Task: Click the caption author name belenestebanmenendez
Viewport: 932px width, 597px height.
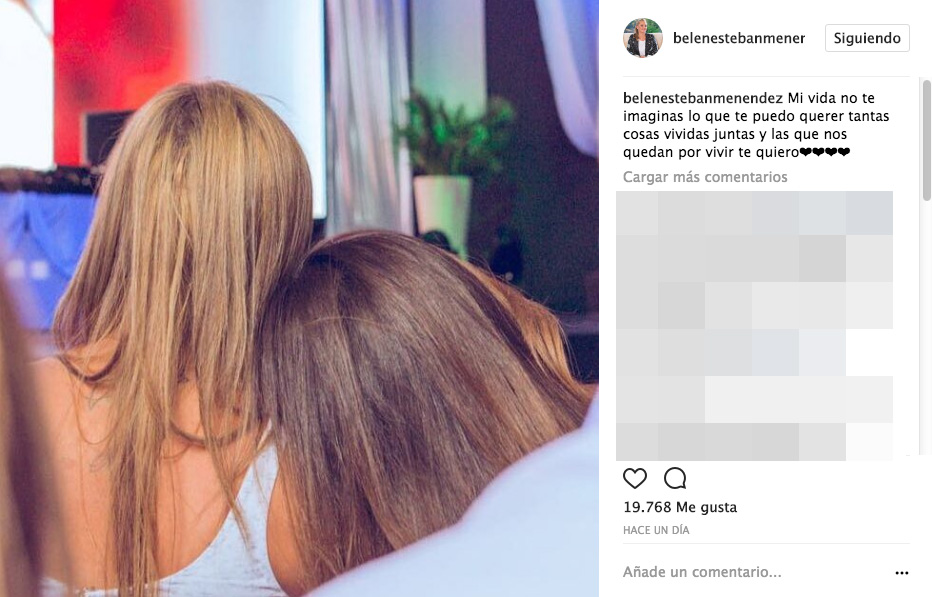Action: [703, 98]
